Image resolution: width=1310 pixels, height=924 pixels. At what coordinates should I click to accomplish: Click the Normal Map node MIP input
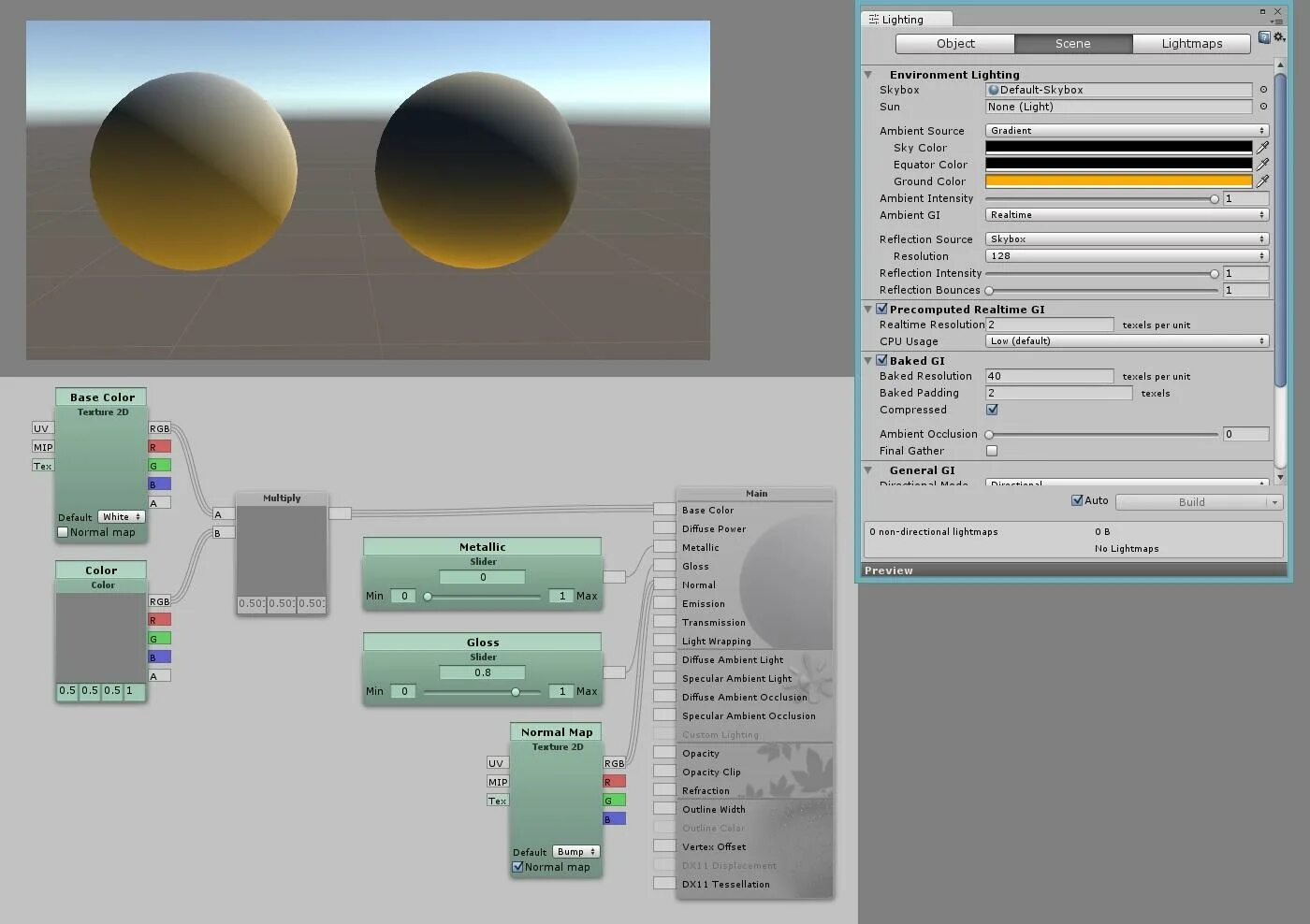(x=498, y=782)
